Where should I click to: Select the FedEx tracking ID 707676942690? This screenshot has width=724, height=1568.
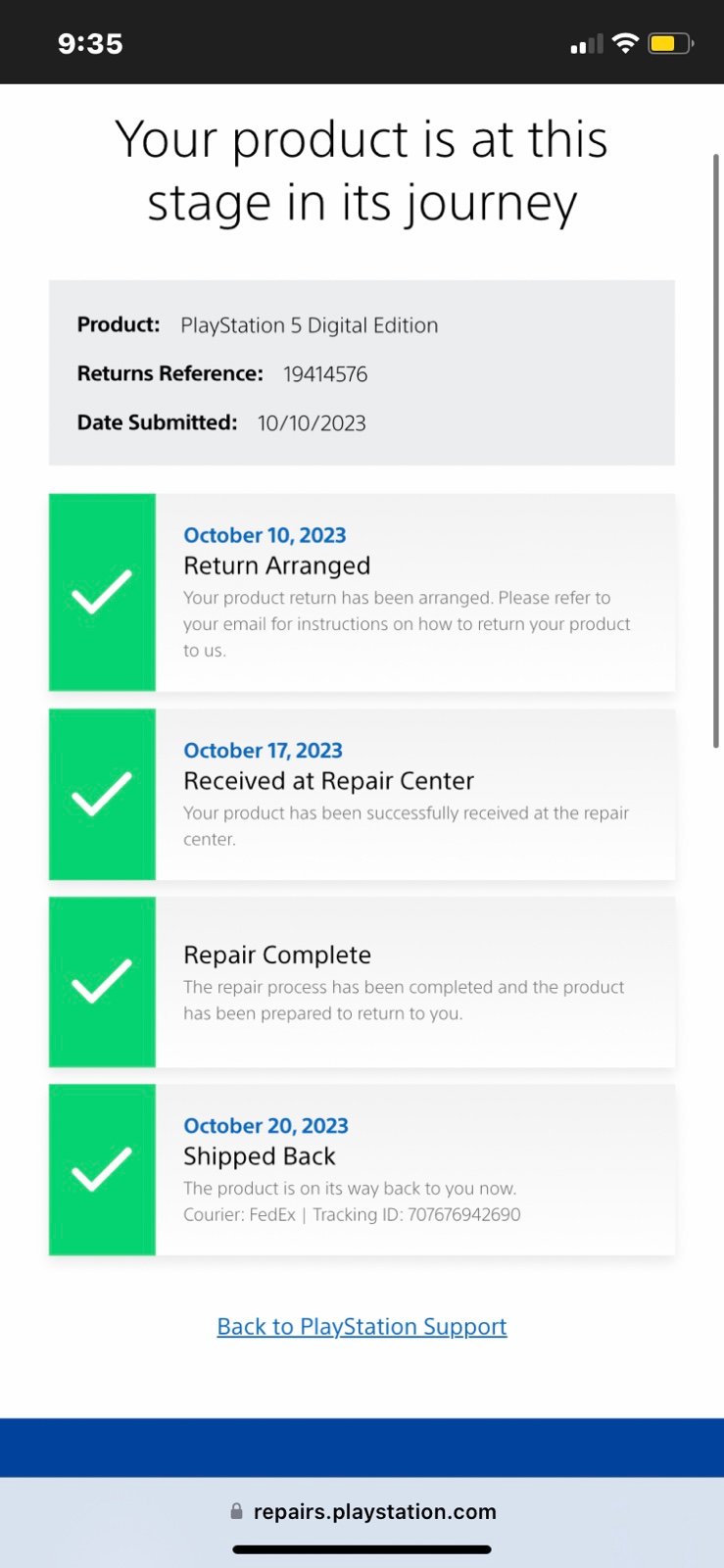464,1214
